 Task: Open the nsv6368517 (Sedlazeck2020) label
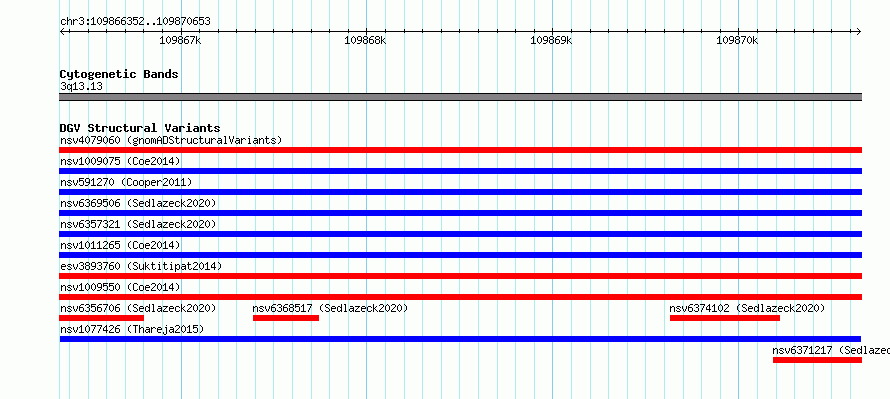pyautogui.click(x=330, y=308)
